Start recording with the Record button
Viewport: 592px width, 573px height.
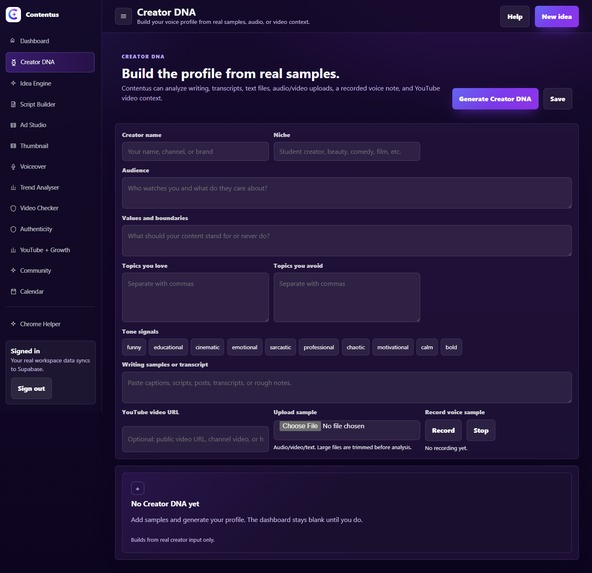[443, 430]
